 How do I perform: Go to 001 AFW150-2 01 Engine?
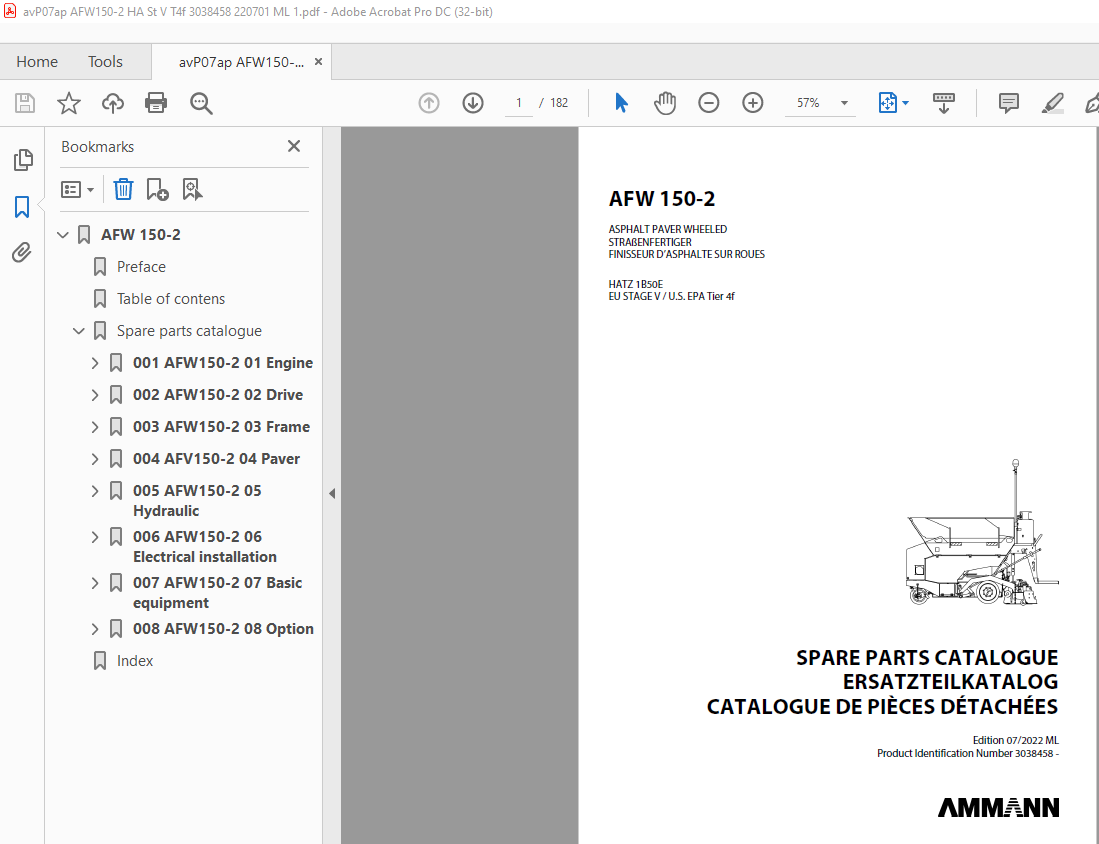tap(223, 363)
